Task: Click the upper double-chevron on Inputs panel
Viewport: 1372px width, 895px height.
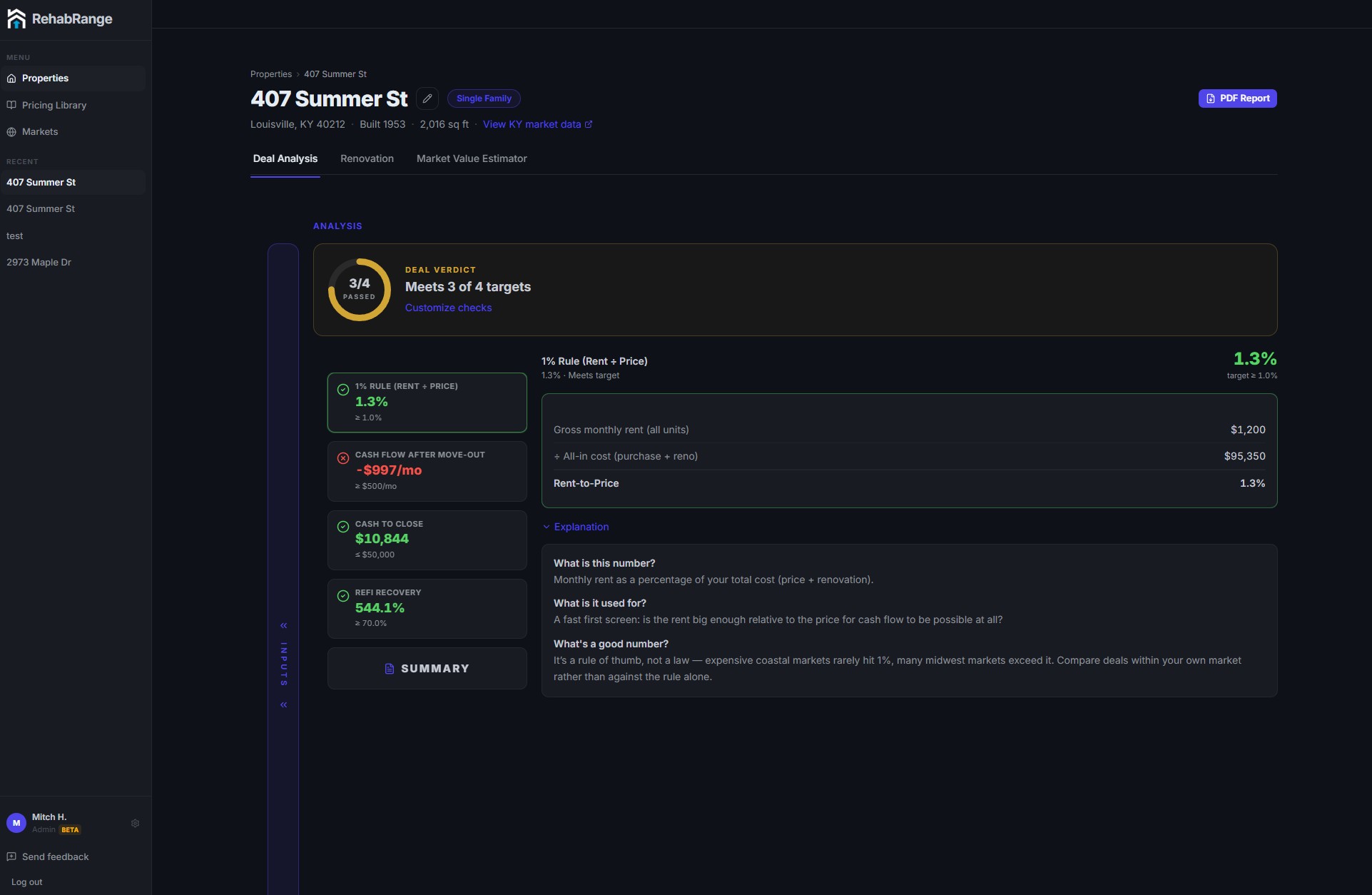Action: (x=283, y=625)
